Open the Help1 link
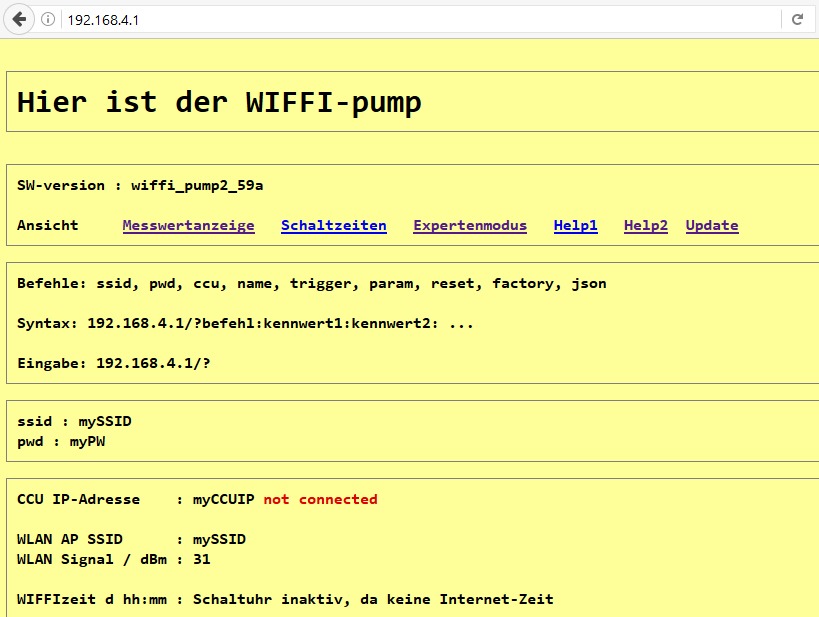Image resolution: width=819 pixels, height=617 pixels. point(576,226)
